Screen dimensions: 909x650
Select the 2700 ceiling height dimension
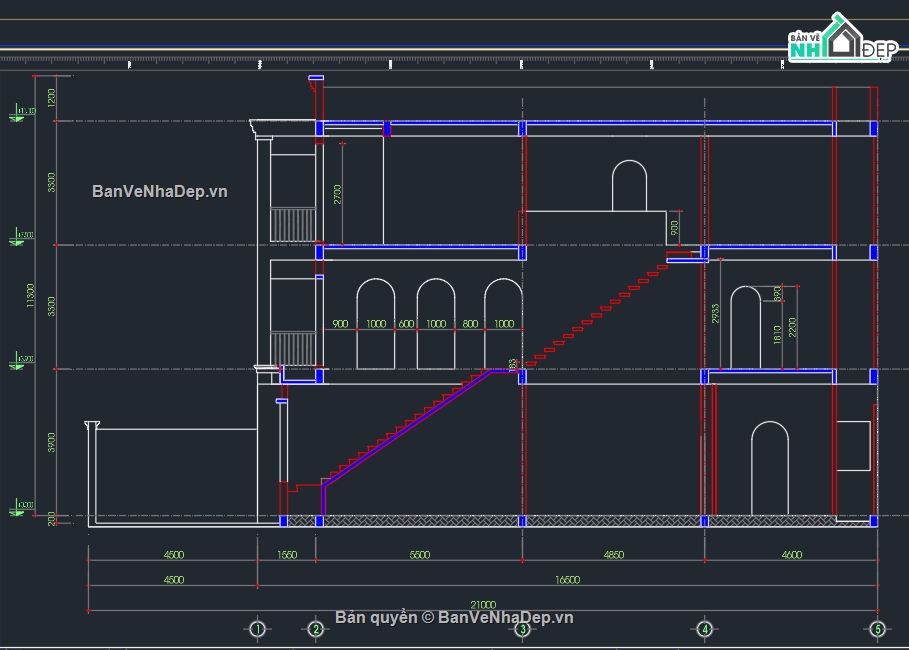pyautogui.click(x=338, y=193)
